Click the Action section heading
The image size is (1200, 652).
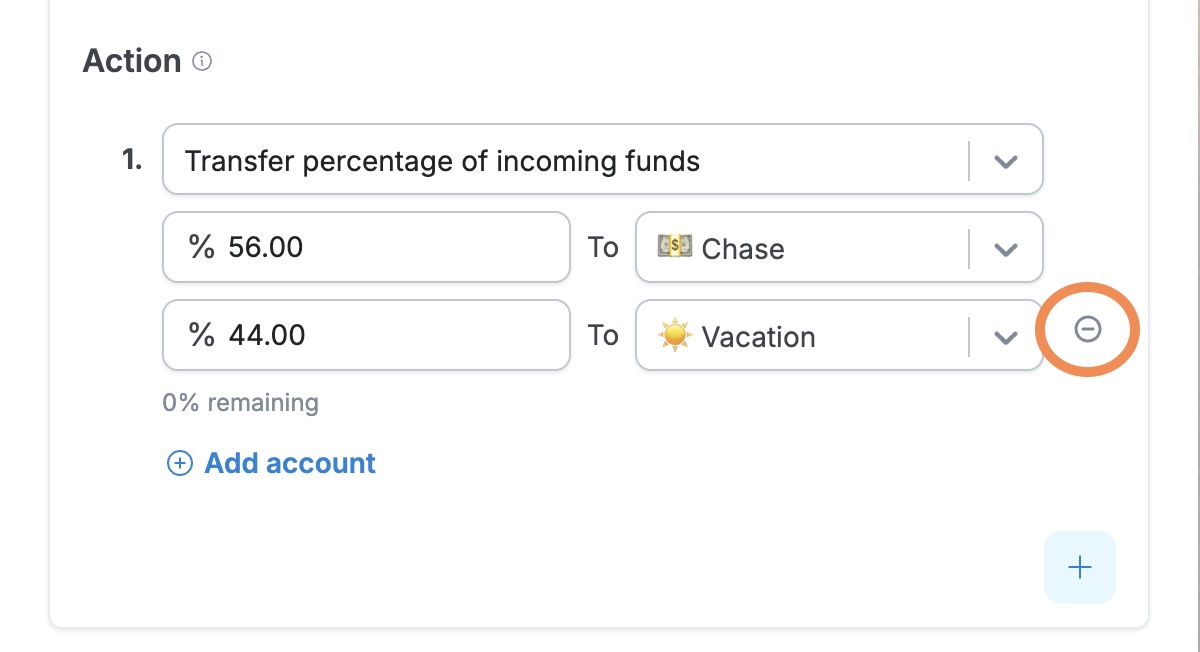click(132, 61)
